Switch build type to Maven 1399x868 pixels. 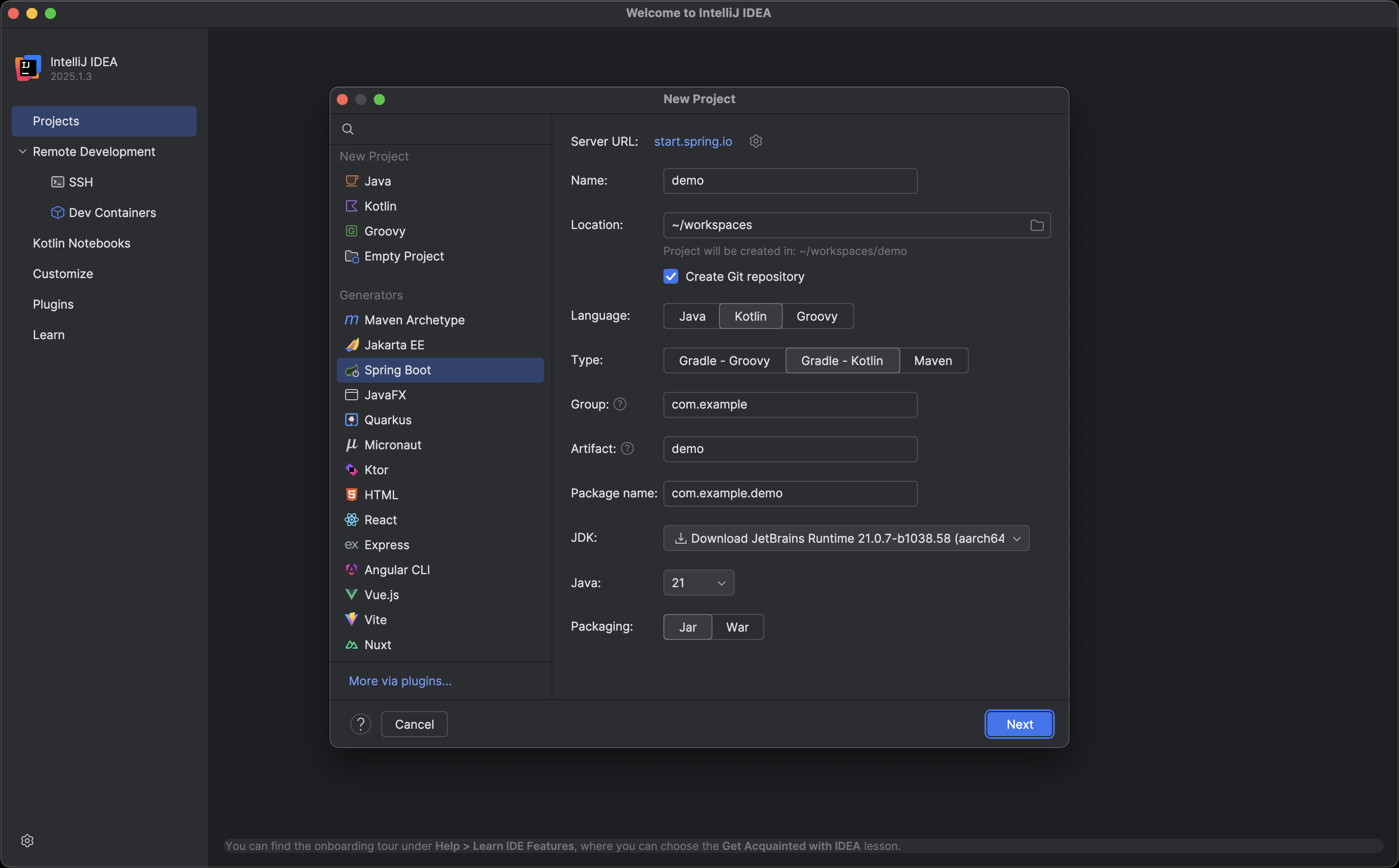point(933,360)
